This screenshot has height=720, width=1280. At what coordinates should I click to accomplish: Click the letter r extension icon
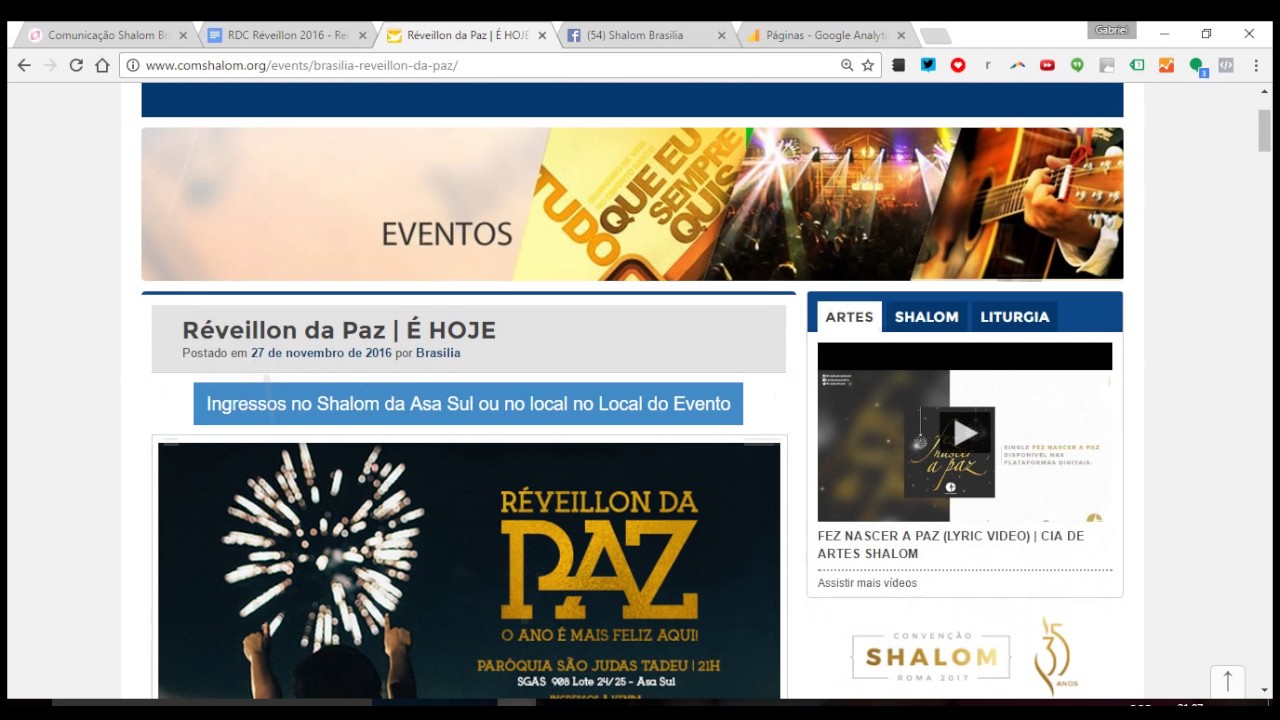[x=988, y=65]
